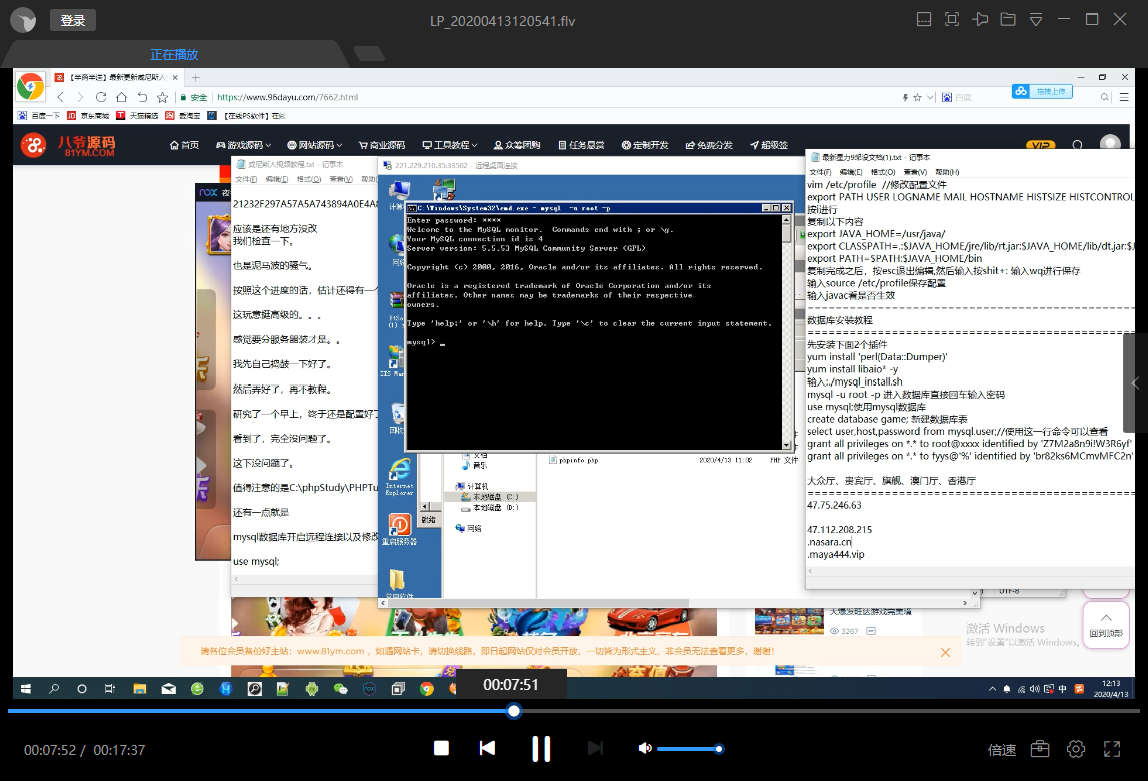
Task: Open 格式(O) menu in right Notepad
Action: [x=883, y=172]
